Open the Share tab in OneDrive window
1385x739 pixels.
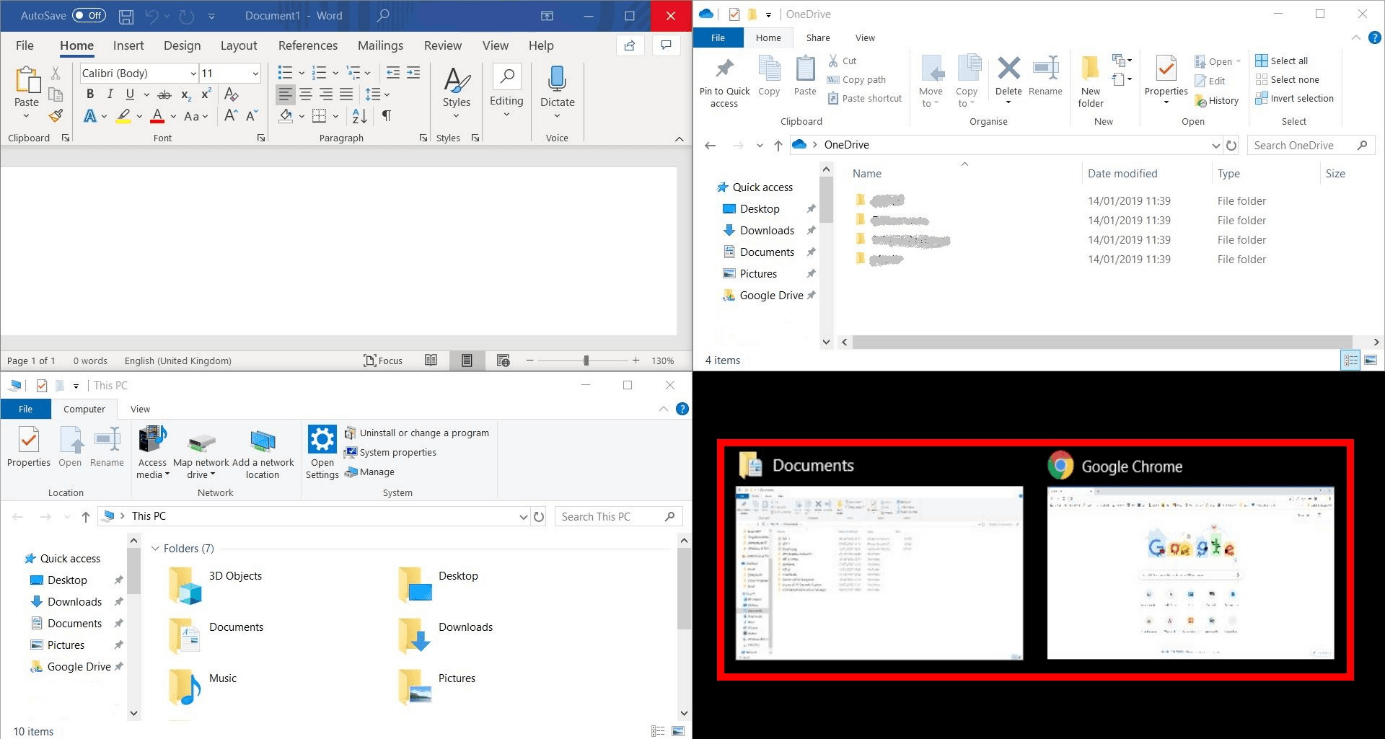point(817,38)
